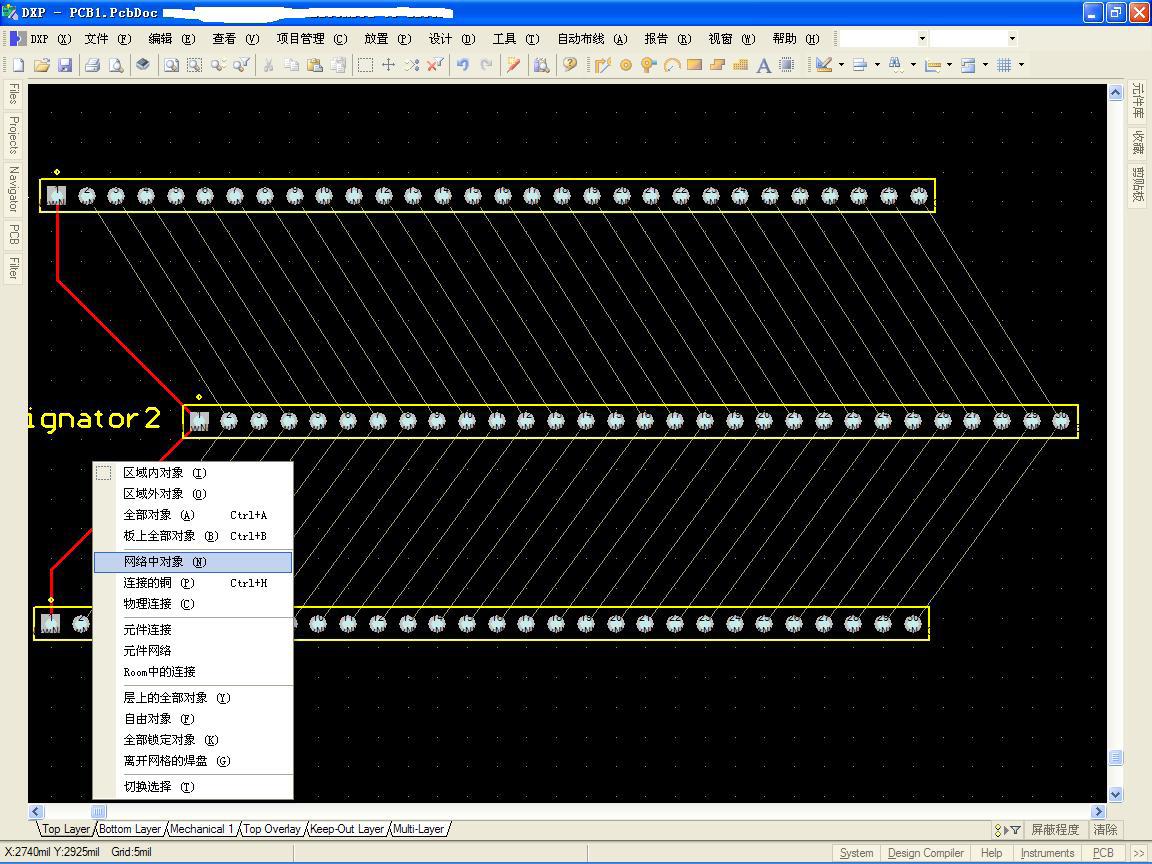Select the interactive routing tool icon
1152x864 pixels.
click(x=602, y=65)
